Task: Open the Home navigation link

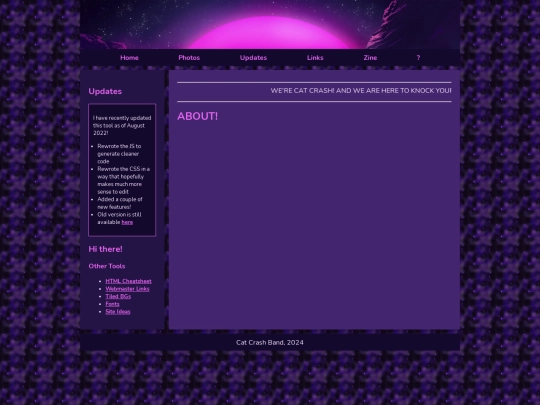Action: pos(129,58)
